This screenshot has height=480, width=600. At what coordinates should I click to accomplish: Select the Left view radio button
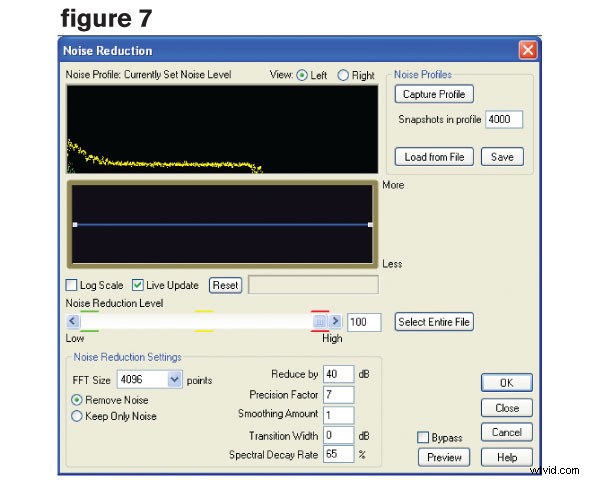302,75
